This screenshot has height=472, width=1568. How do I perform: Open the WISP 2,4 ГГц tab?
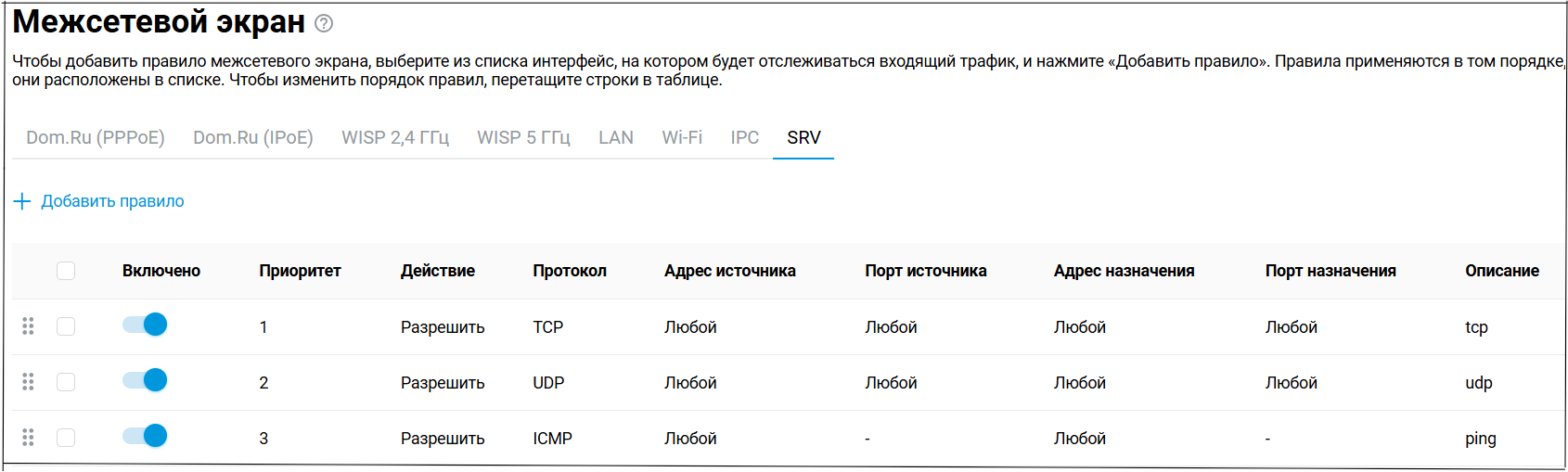395,137
